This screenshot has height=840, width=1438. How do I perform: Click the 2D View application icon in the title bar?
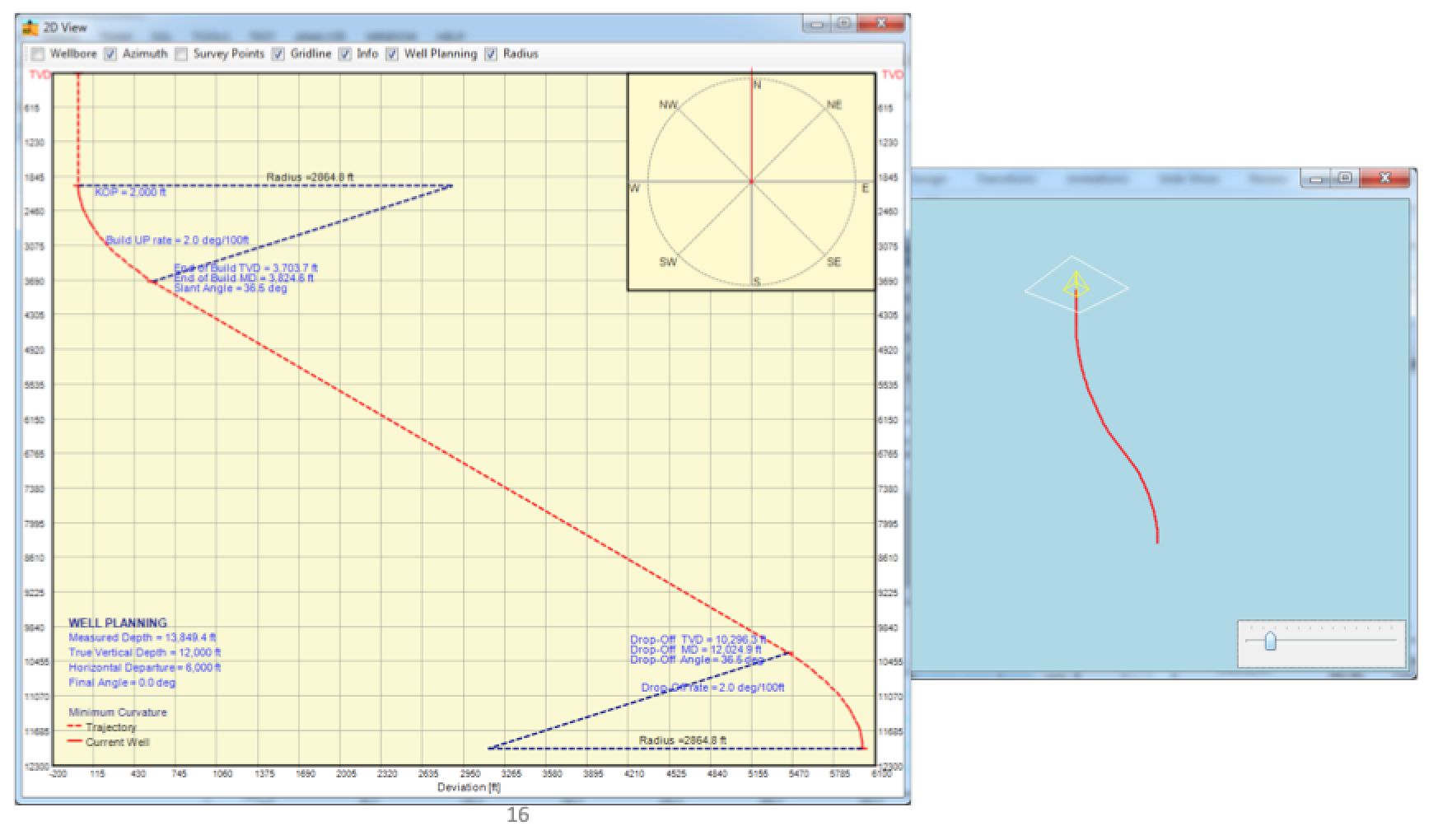[30, 26]
